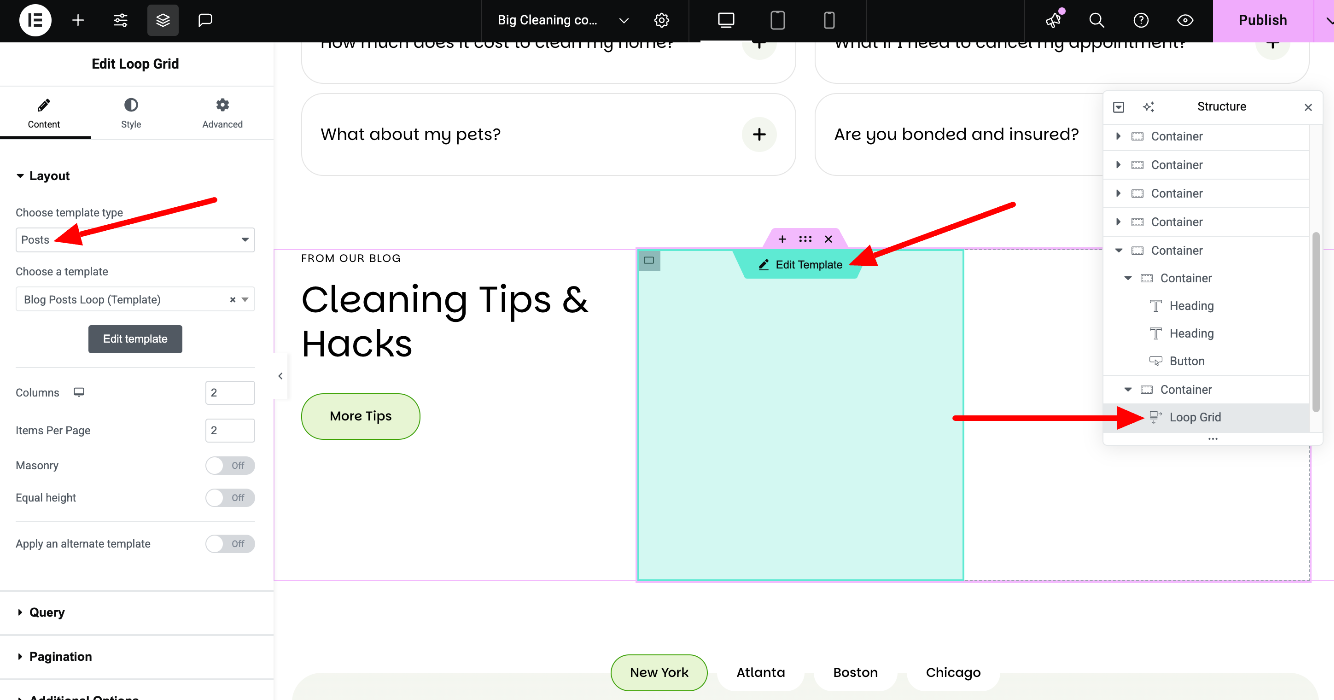This screenshot has width=1334, height=700.
Task: Toggle the Equal height switch
Action: pos(230,497)
